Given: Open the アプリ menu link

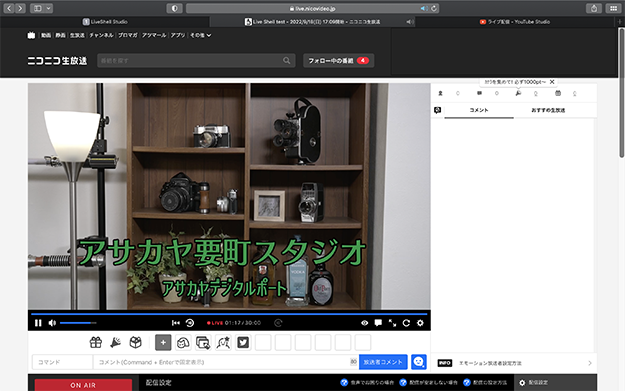Looking at the screenshot, I should pyautogui.click(x=178, y=35).
